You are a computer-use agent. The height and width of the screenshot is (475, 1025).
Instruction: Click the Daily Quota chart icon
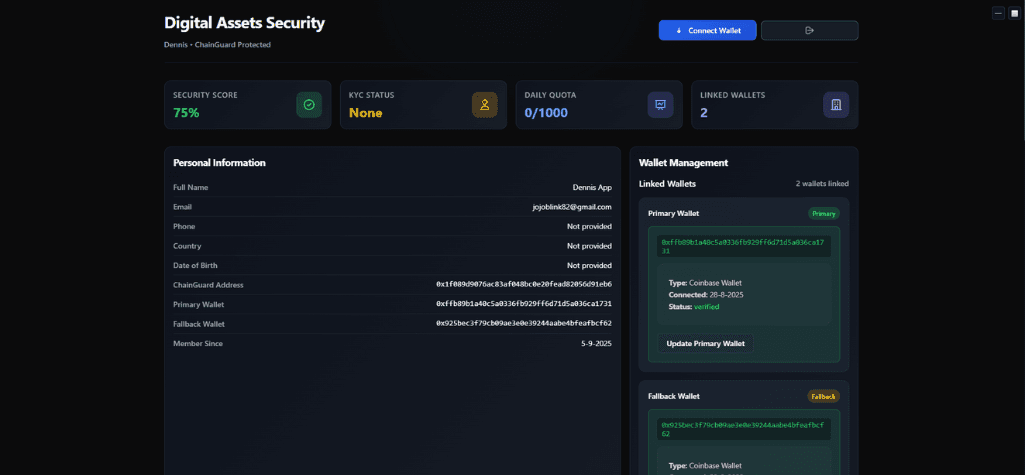click(x=660, y=105)
